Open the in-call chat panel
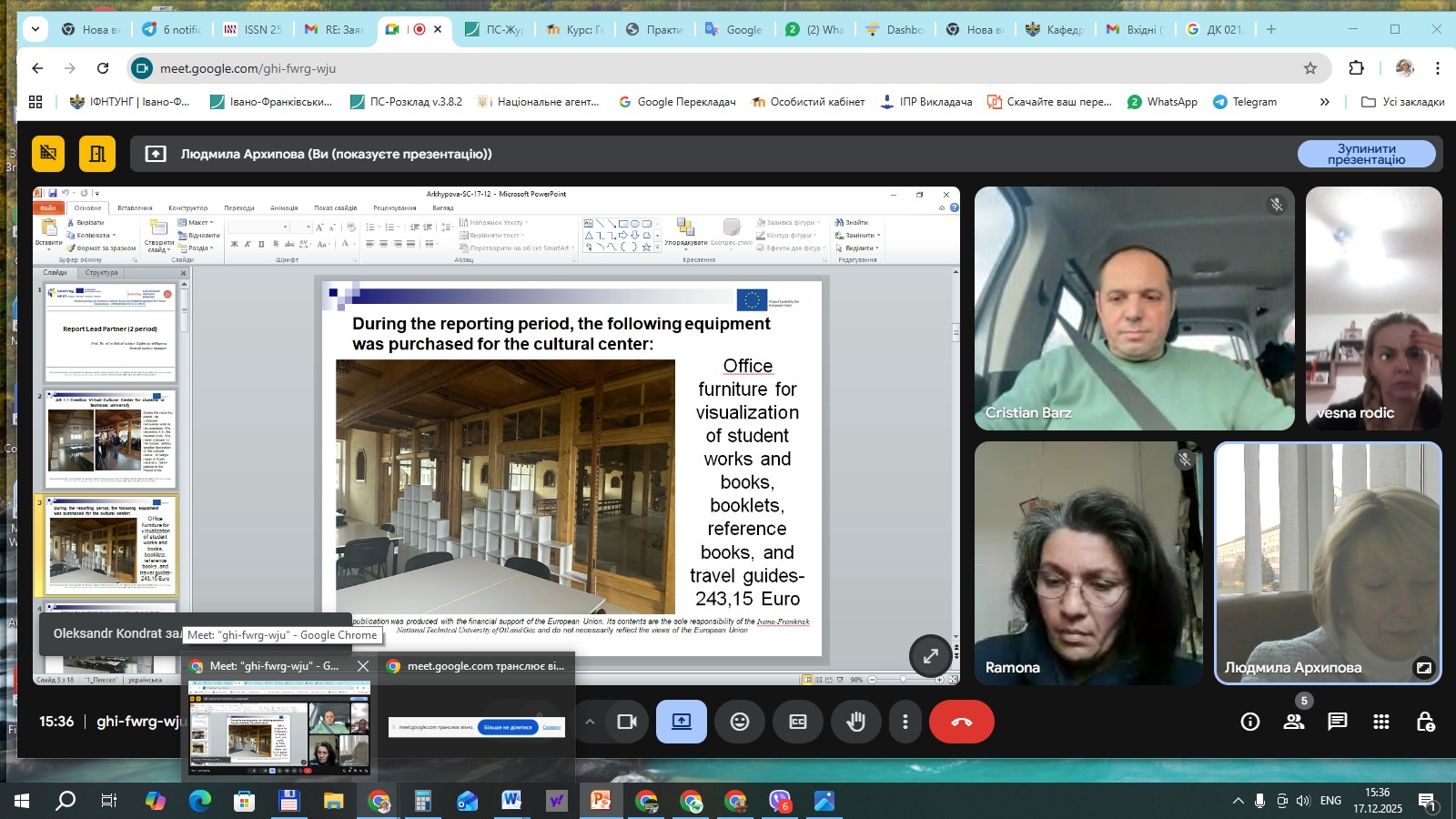 [1337, 722]
